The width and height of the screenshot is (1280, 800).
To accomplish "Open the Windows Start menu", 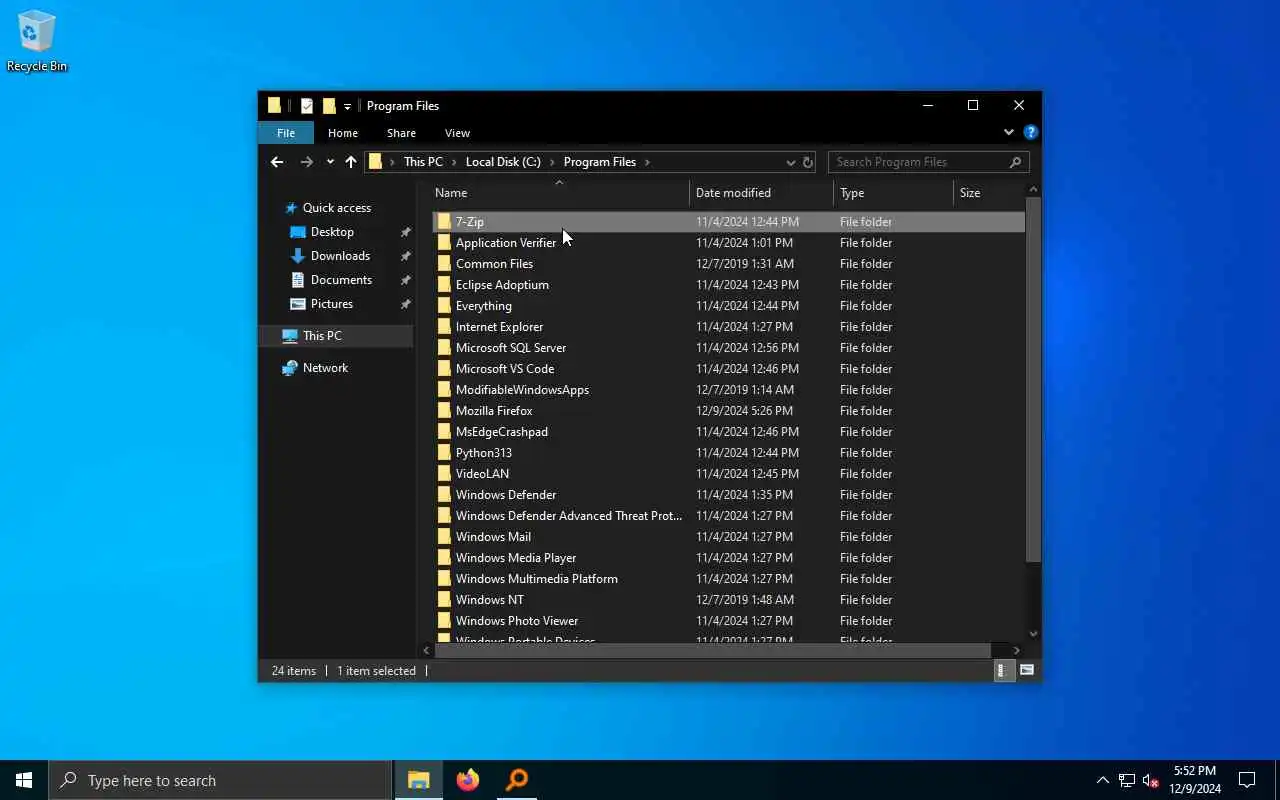I will click(x=24, y=780).
